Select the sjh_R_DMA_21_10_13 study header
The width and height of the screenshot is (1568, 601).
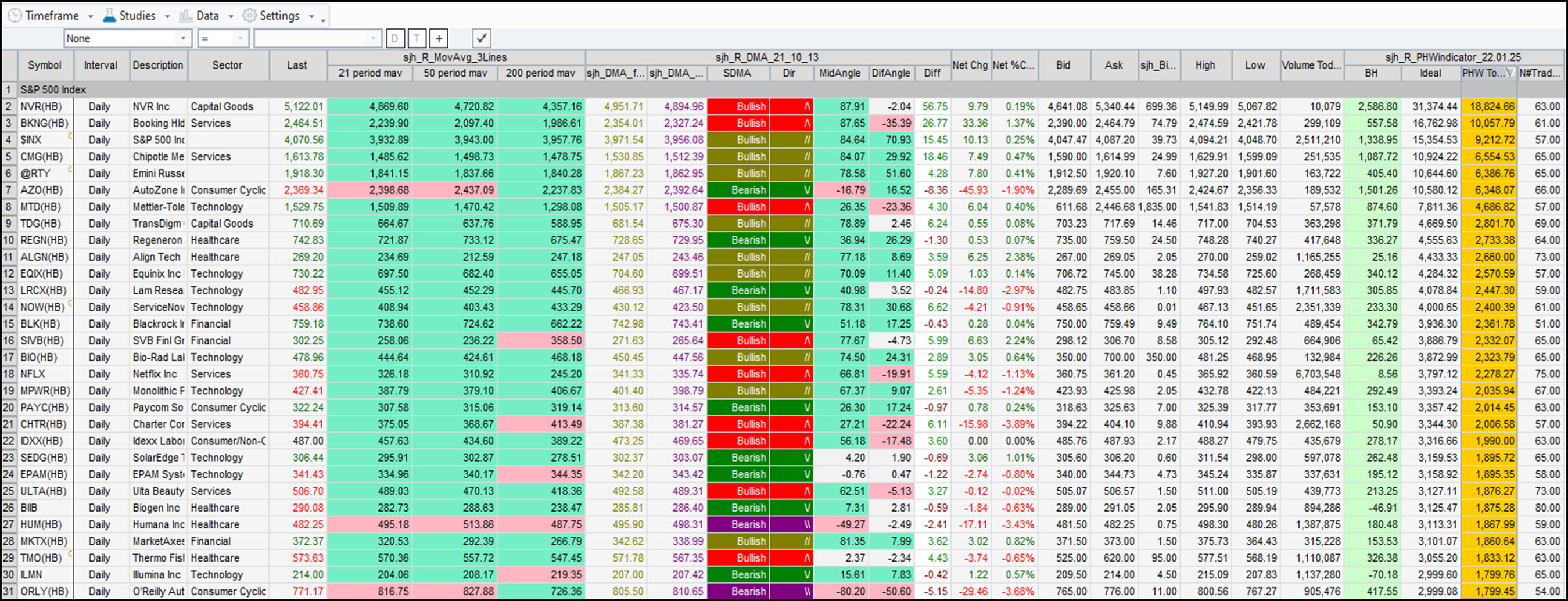pyautogui.click(x=767, y=57)
